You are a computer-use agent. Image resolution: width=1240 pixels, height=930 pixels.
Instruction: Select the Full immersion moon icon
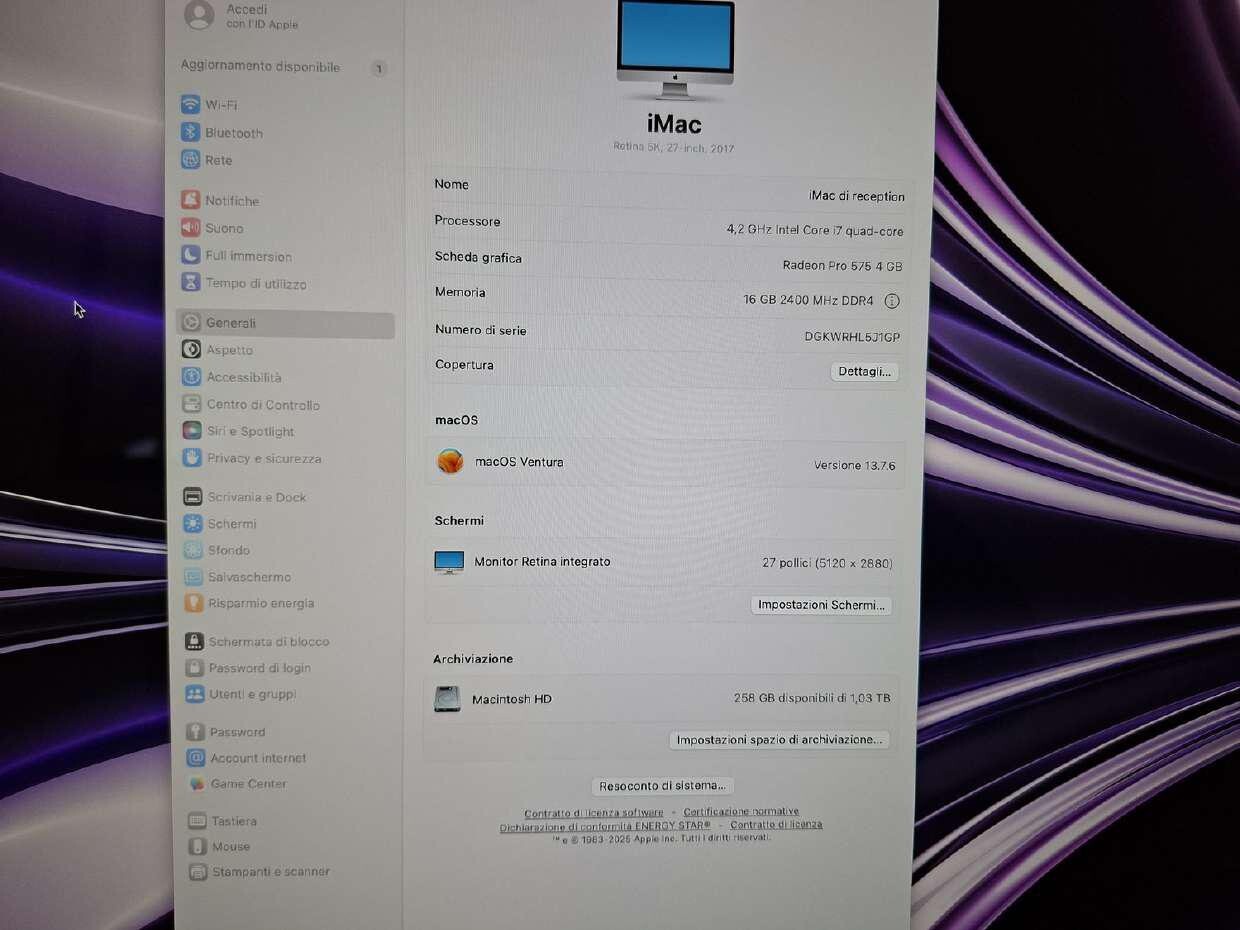(190, 256)
